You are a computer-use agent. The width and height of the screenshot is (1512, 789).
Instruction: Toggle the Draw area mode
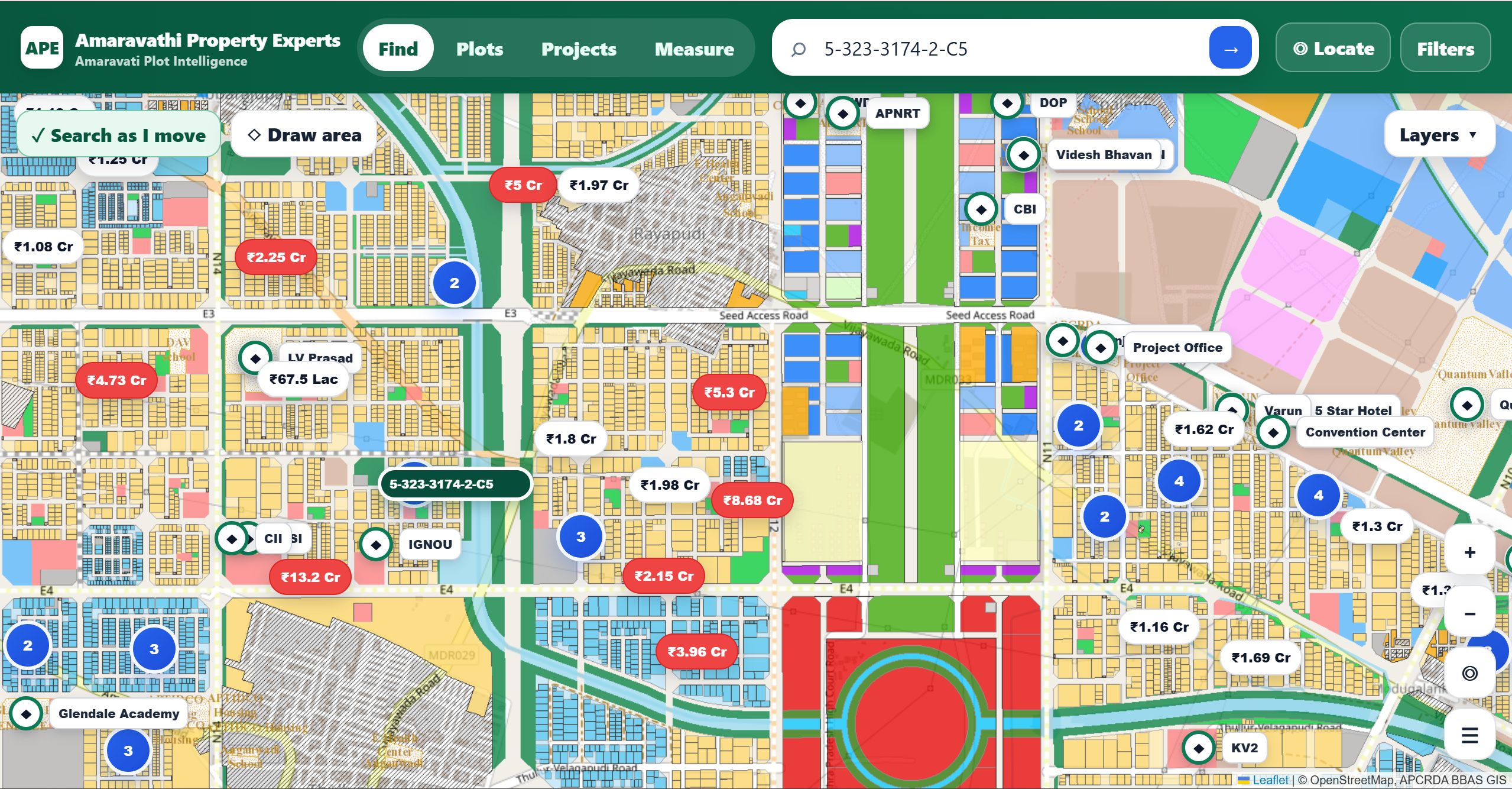[x=305, y=135]
